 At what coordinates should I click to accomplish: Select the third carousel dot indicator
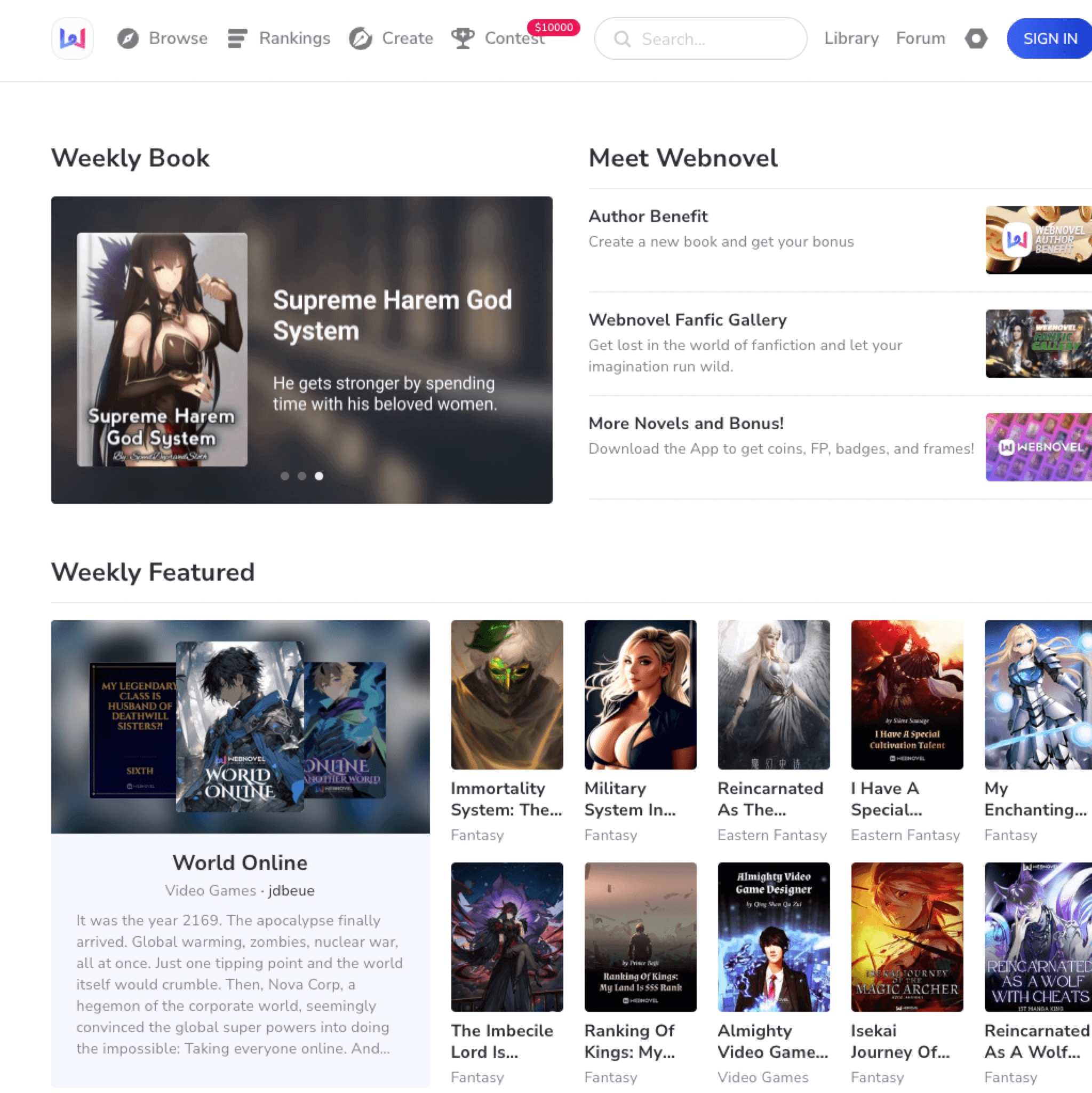tap(319, 476)
